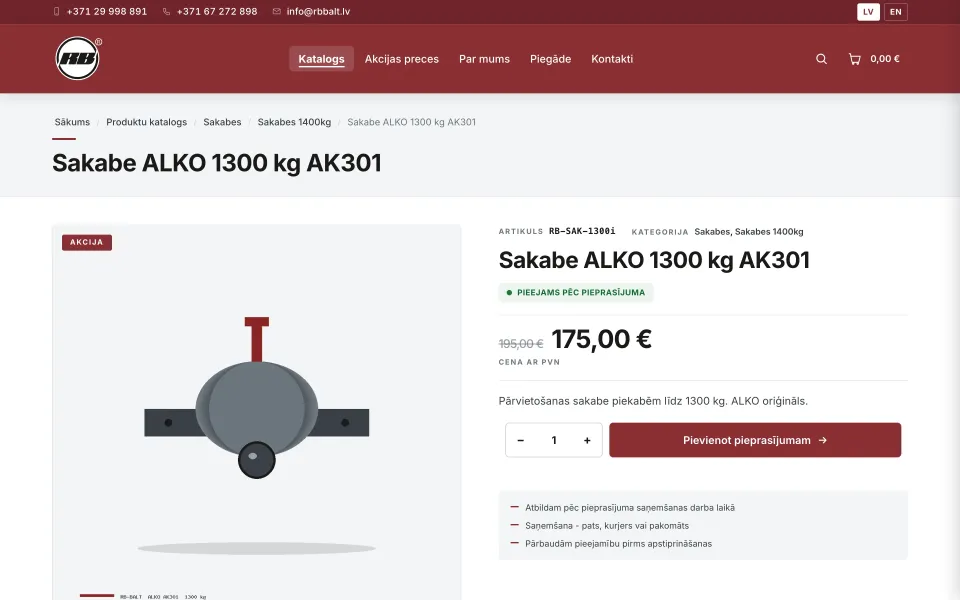The height and width of the screenshot is (600, 960).
Task: Open the Sakabes category link beside Kategorija
Action: click(712, 231)
